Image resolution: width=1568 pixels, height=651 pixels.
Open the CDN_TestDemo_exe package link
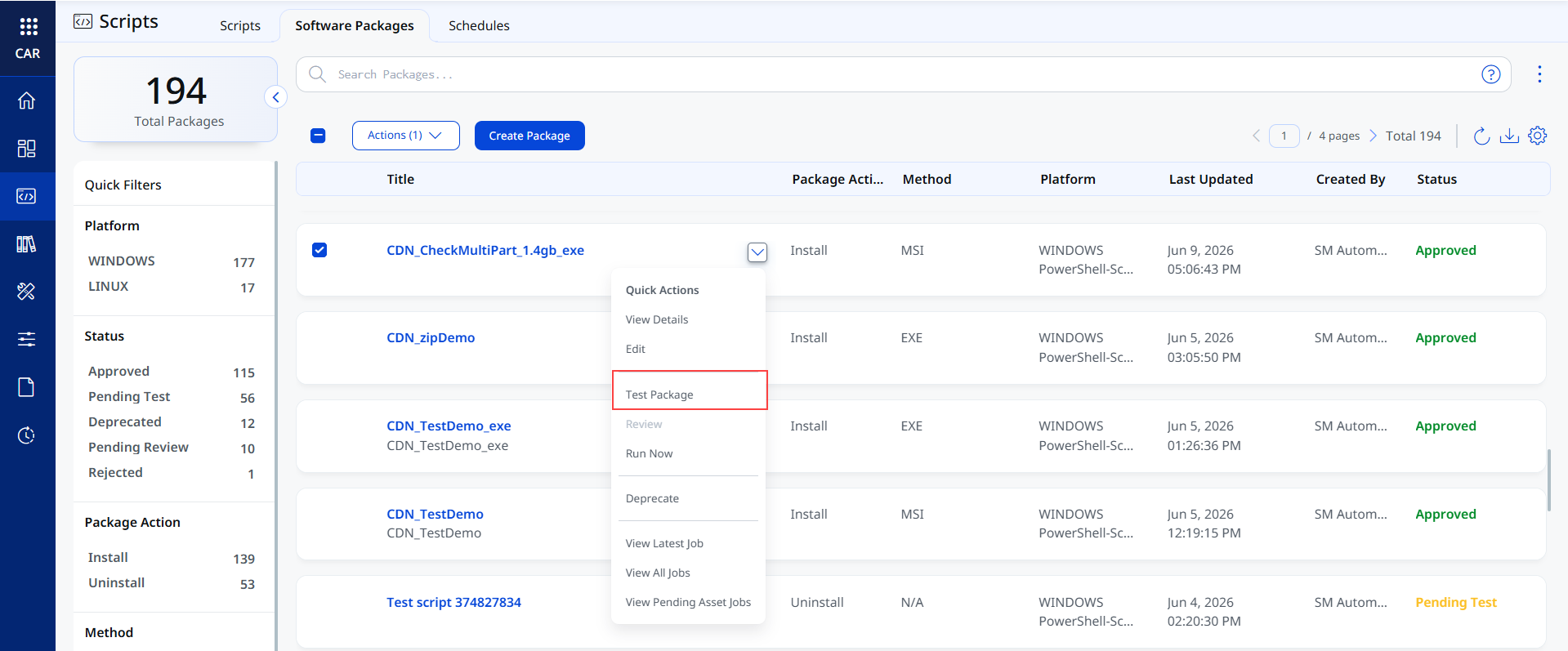pos(449,426)
